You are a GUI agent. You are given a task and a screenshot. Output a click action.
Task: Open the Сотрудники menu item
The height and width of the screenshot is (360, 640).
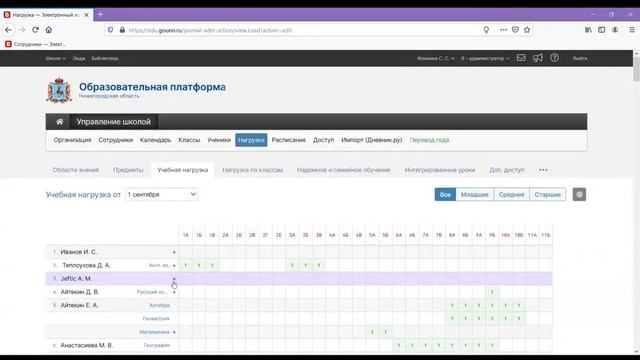(116, 140)
